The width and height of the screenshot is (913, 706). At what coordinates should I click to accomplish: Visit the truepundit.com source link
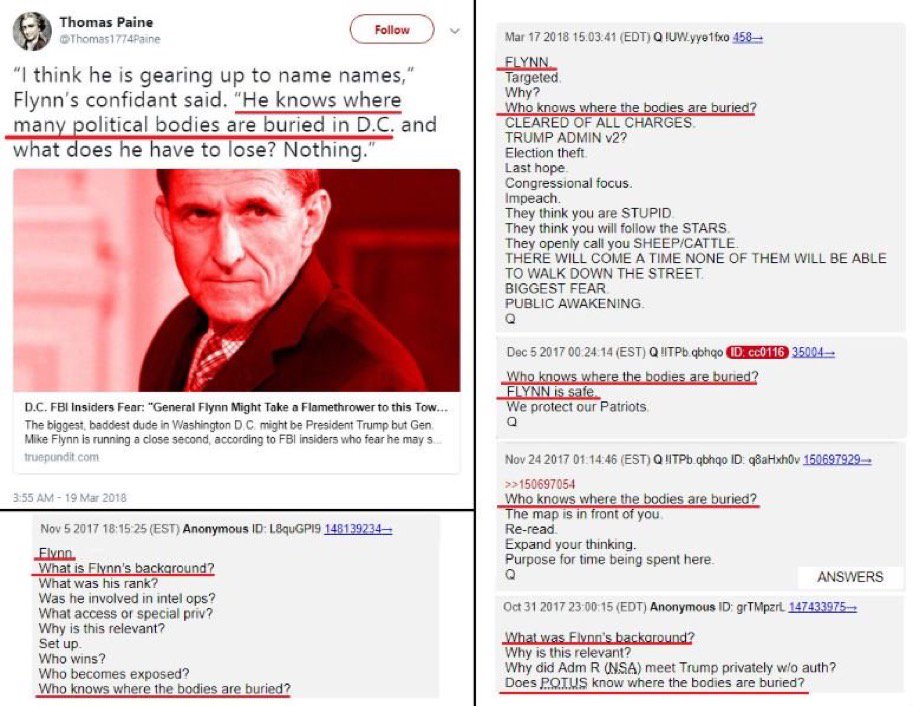62,457
